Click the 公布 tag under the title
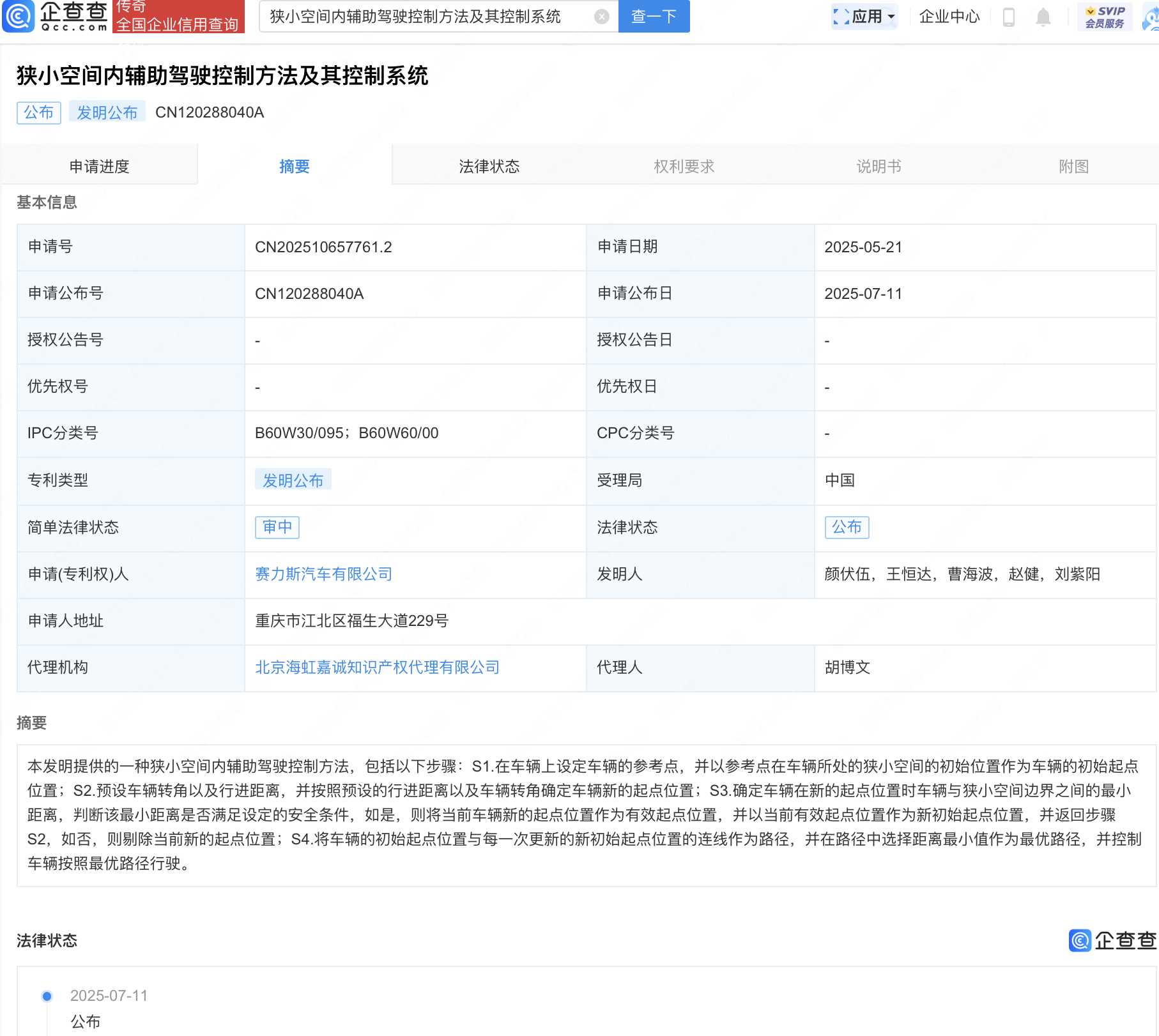This screenshot has height=1036, width=1159. tap(38, 112)
